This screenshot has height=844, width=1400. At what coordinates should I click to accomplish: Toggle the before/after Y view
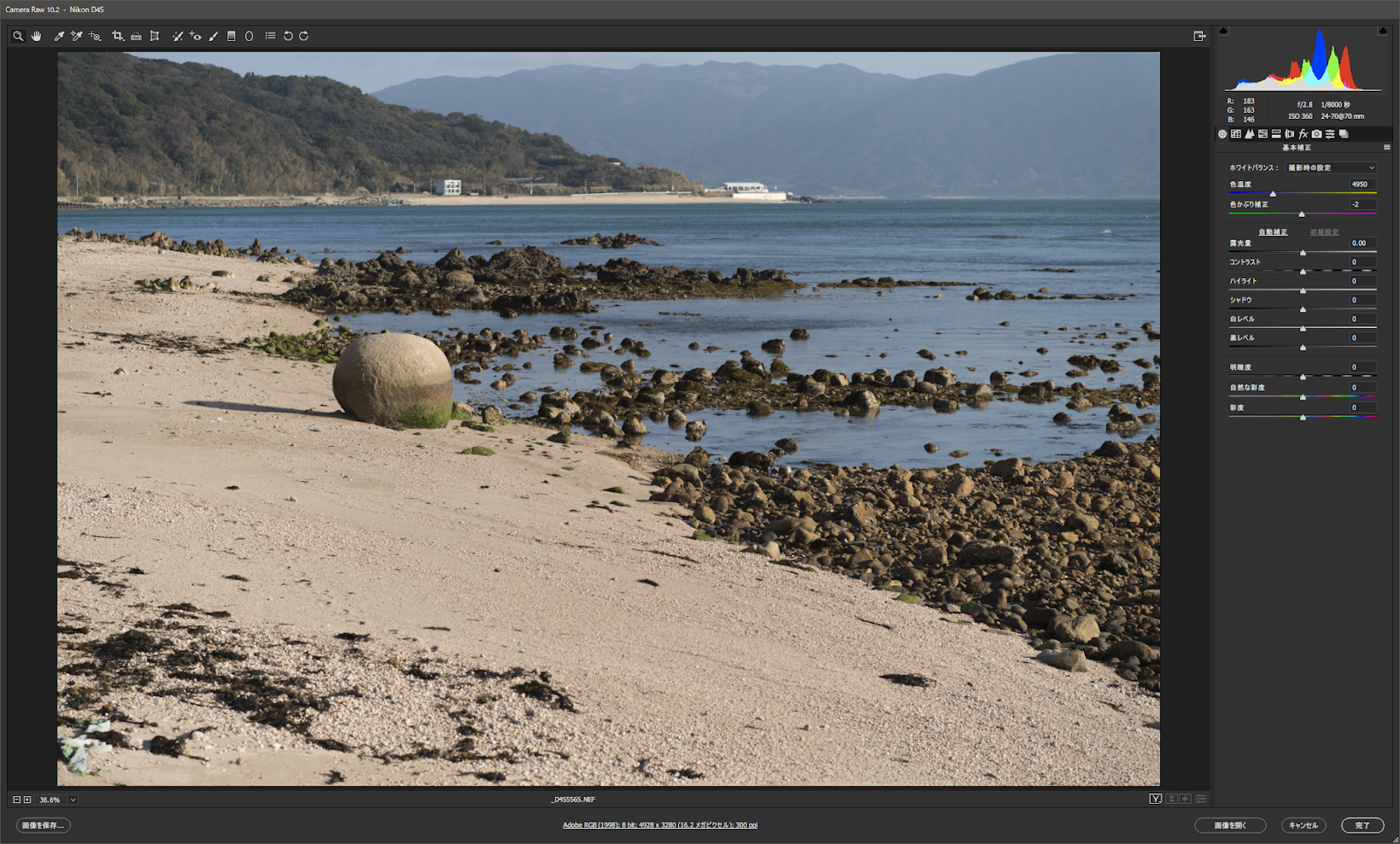tap(1155, 799)
